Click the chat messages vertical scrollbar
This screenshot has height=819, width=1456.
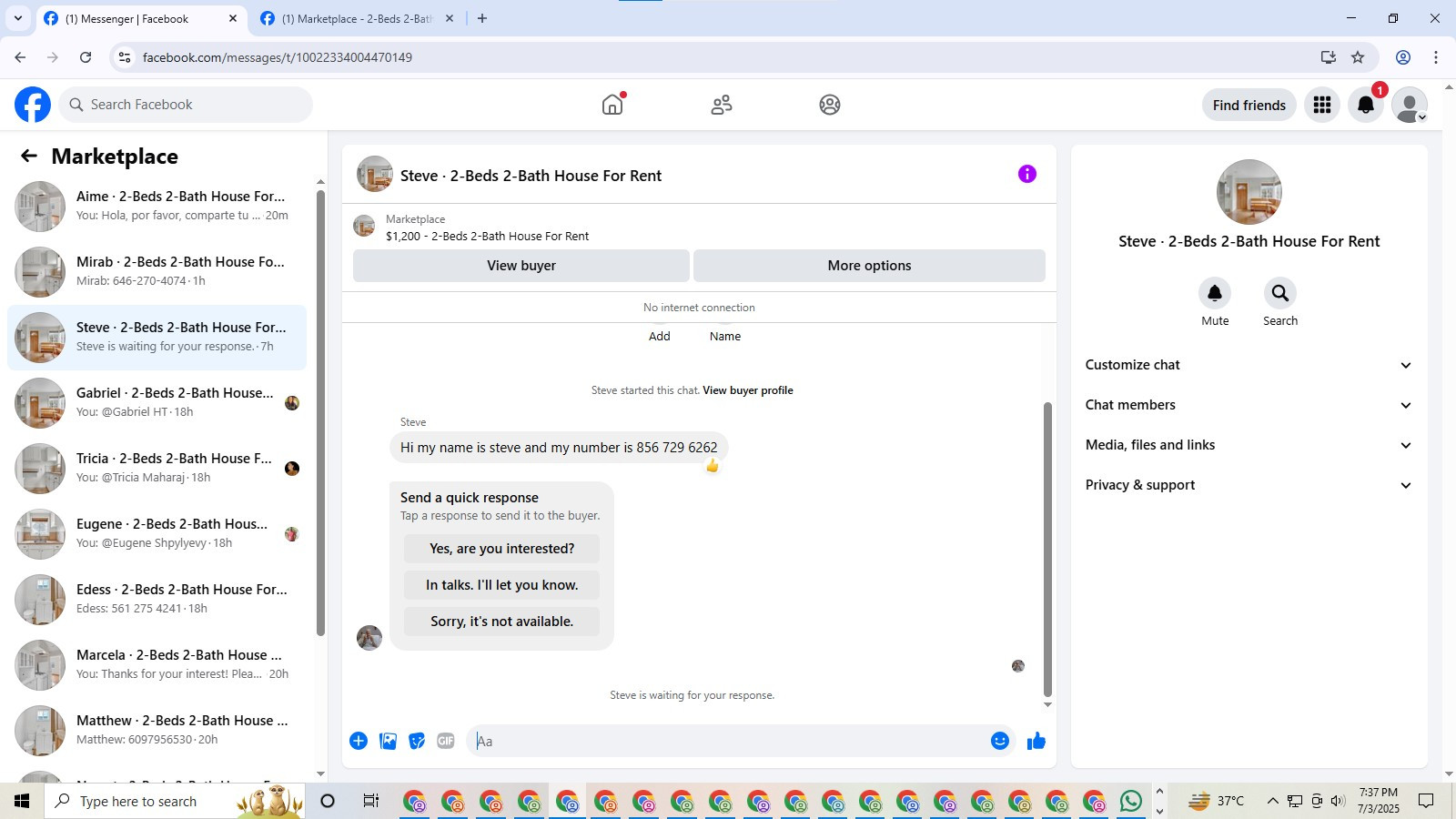pos(1047,549)
